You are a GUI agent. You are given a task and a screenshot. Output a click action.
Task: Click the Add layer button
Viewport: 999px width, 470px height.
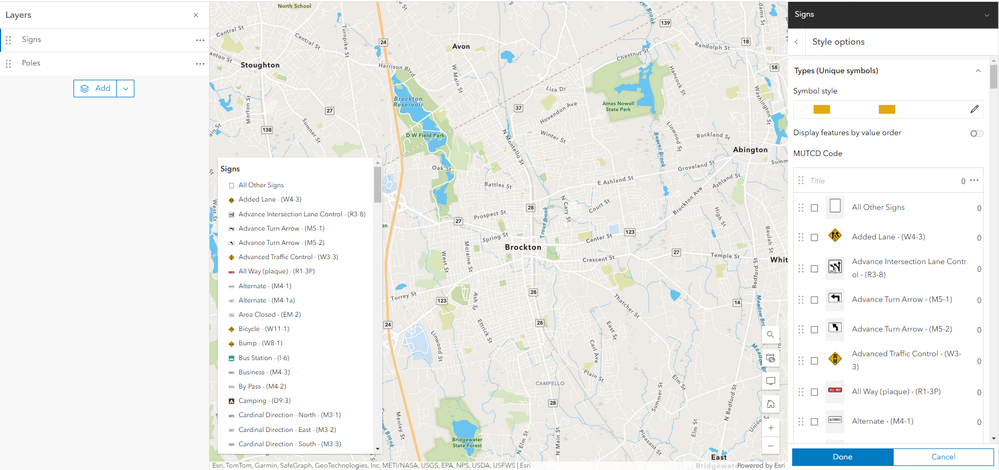click(x=95, y=89)
